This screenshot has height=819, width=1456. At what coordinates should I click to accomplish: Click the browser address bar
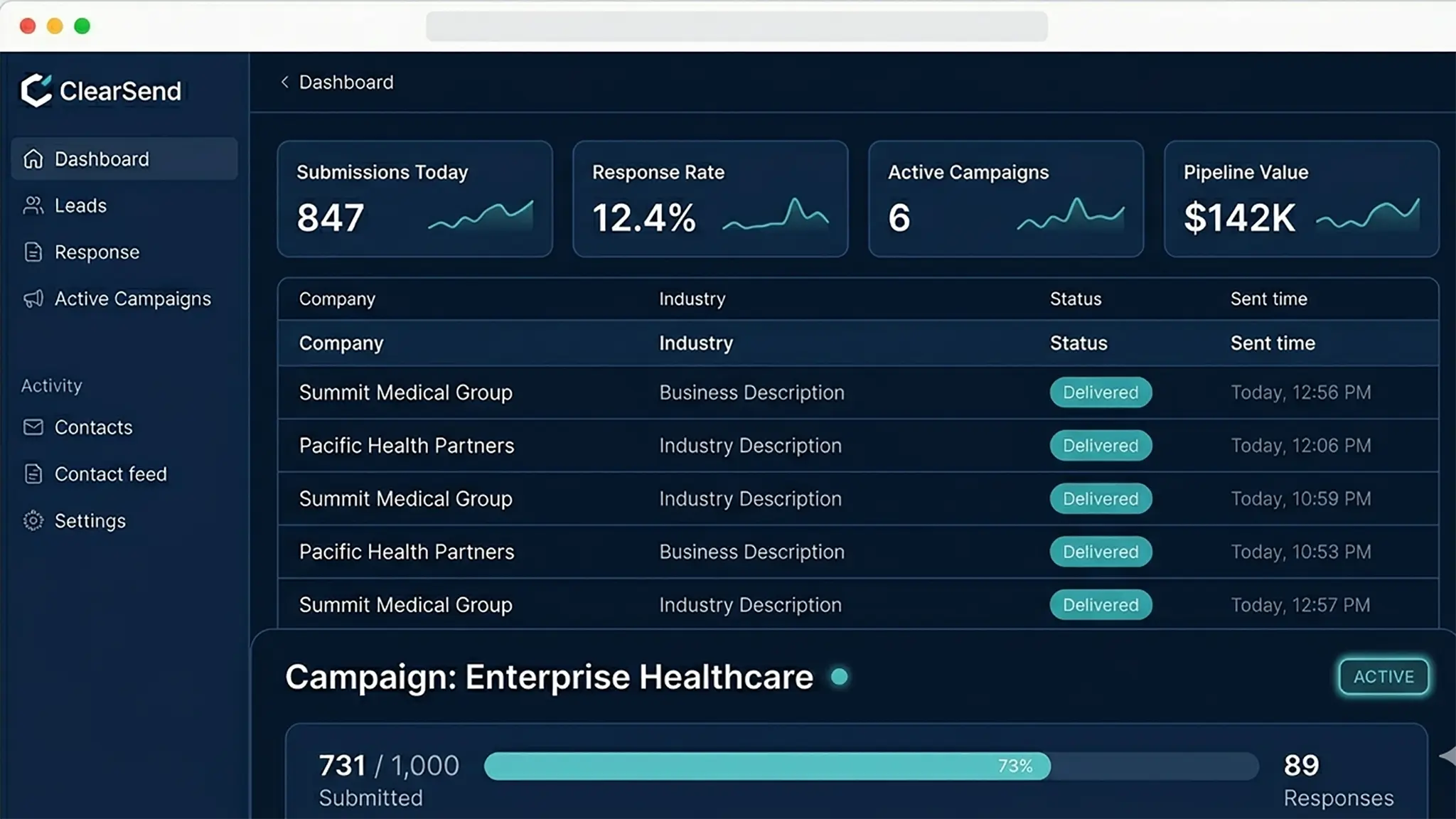pyautogui.click(x=737, y=26)
